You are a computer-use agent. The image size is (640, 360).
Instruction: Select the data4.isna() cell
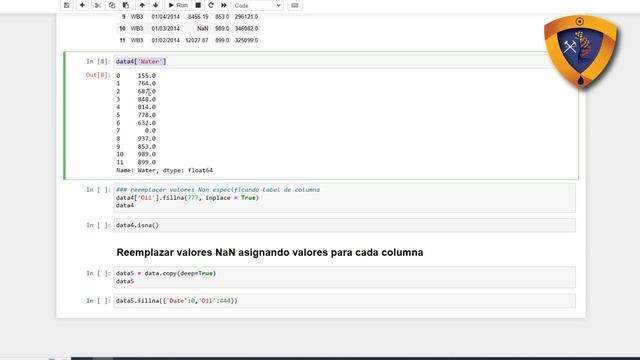[344, 225]
